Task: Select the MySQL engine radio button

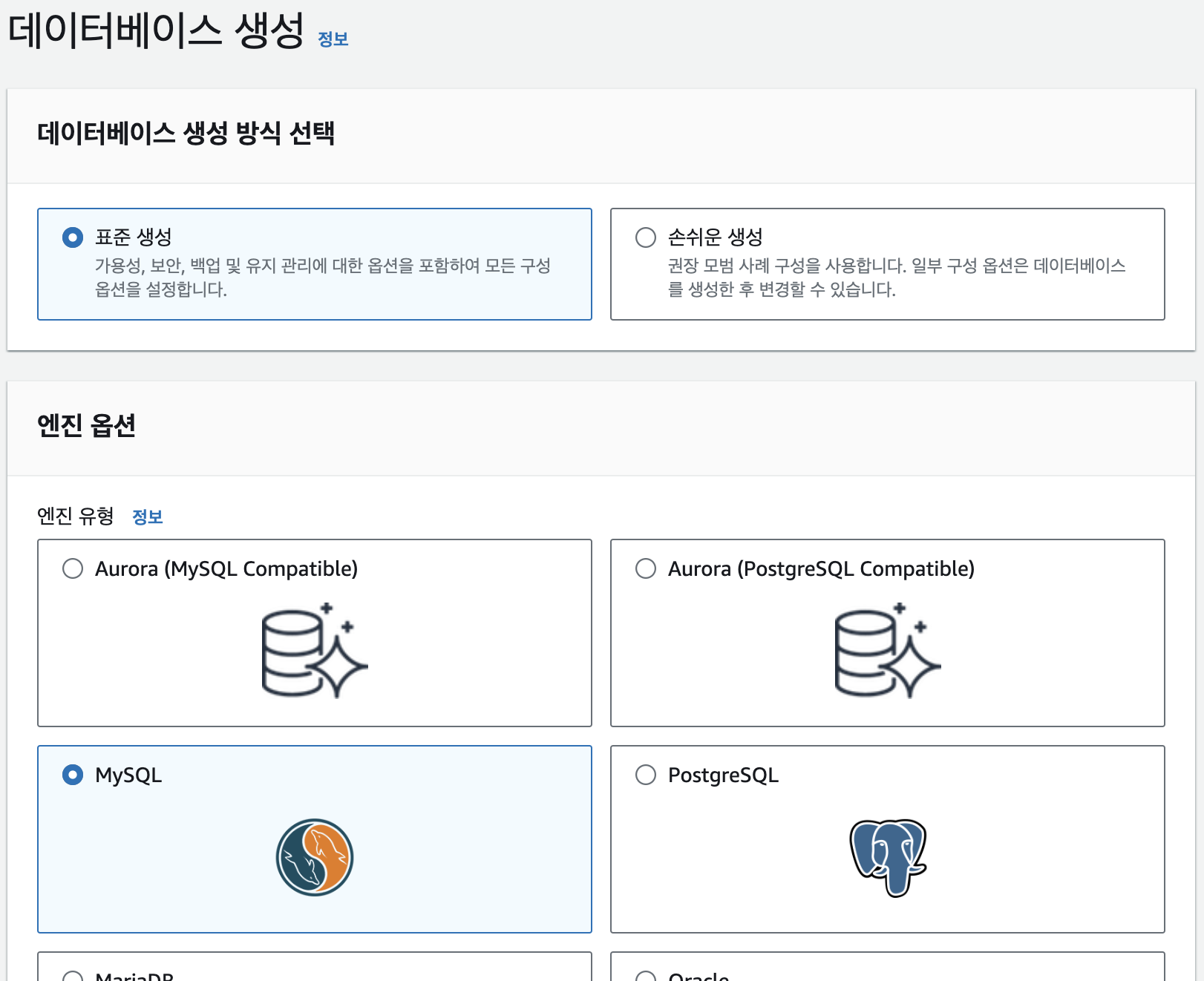Action: pyautogui.click(x=73, y=775)
